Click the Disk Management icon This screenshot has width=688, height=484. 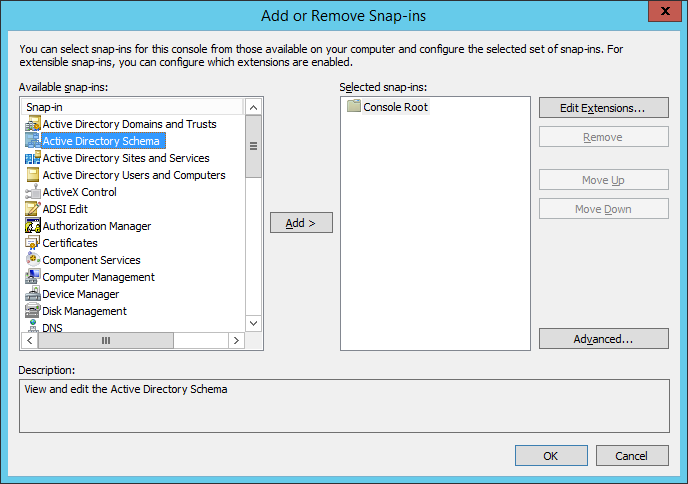click(33, 311)
